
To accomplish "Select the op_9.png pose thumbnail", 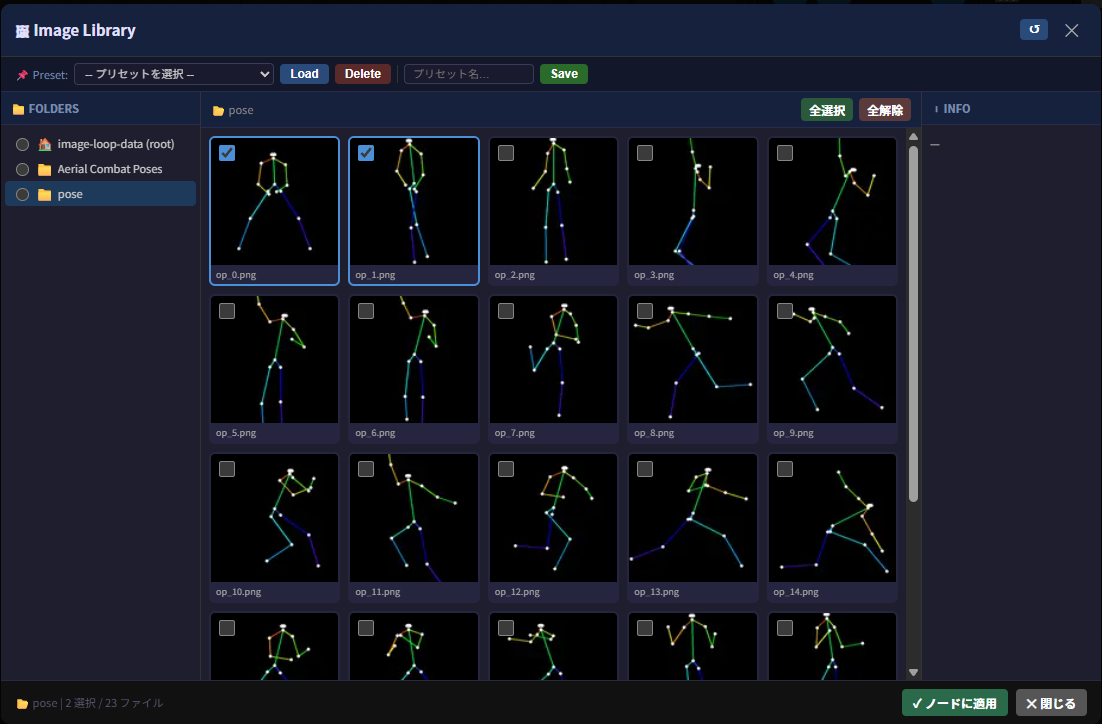I will [832, 360].
